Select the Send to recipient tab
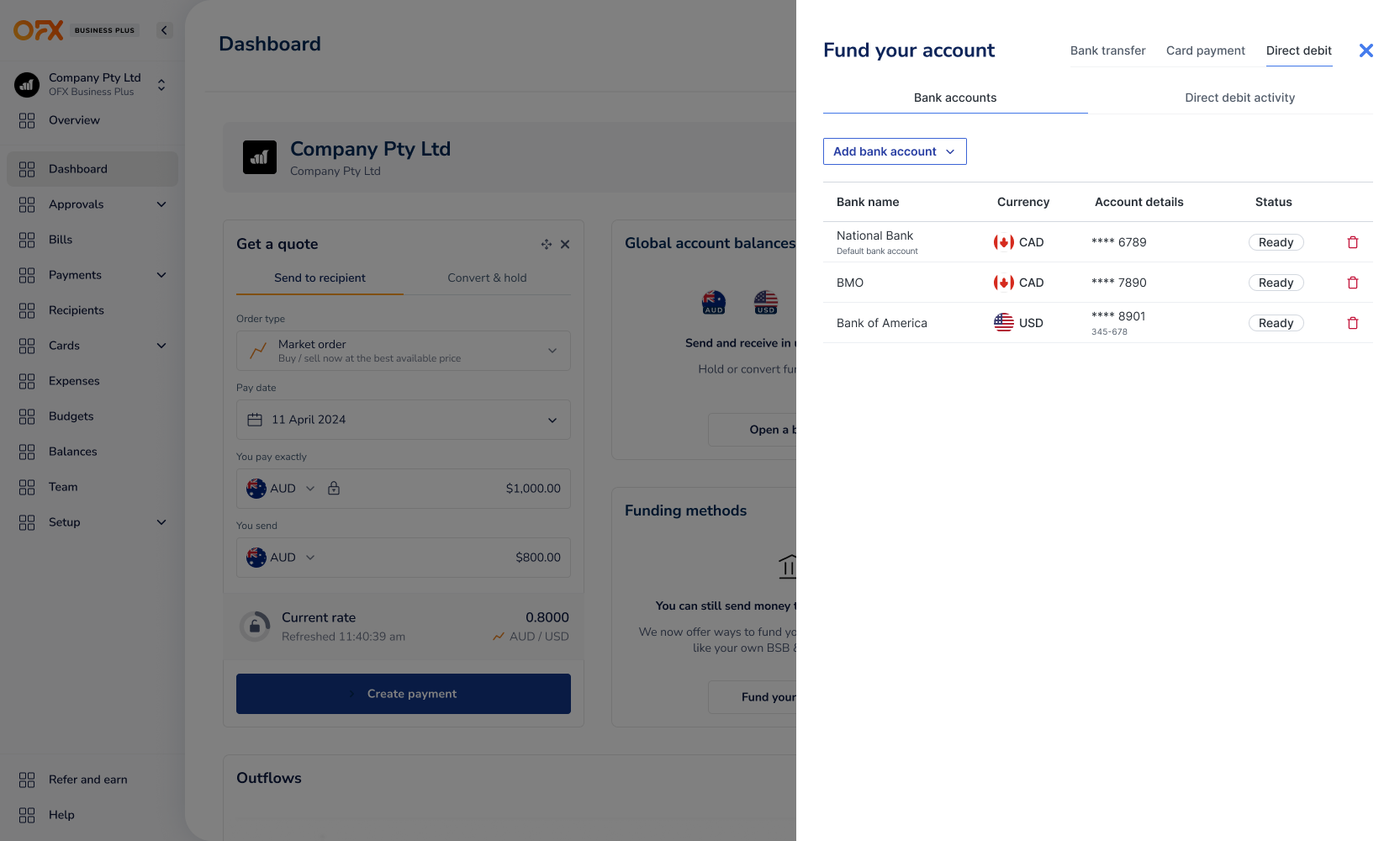 coord(320,278)
